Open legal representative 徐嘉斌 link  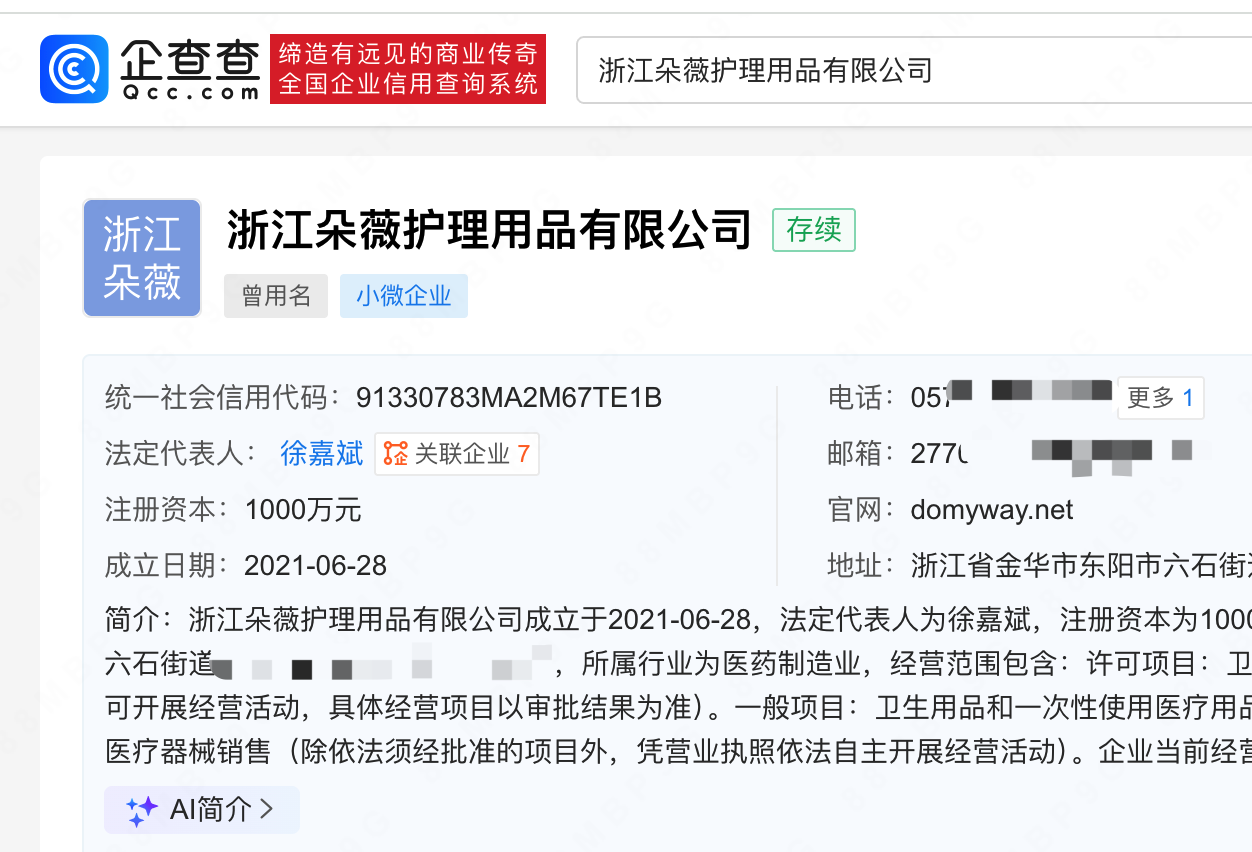point(322,454)
